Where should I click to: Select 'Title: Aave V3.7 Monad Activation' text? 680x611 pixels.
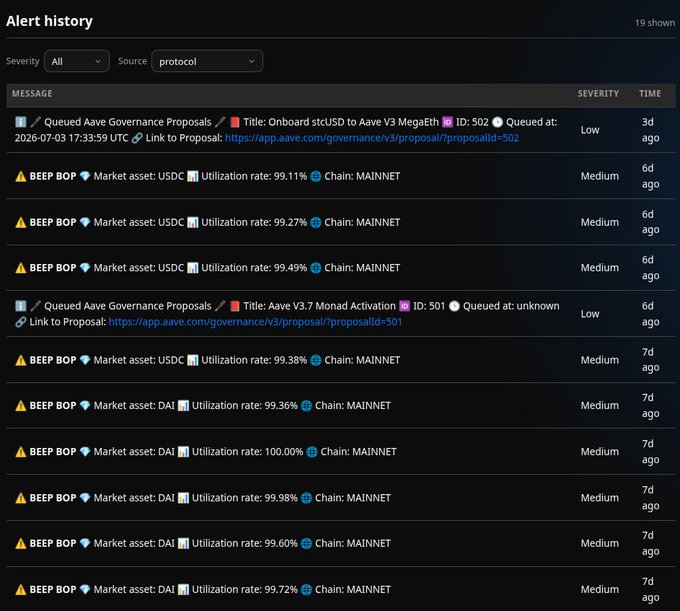319,306
